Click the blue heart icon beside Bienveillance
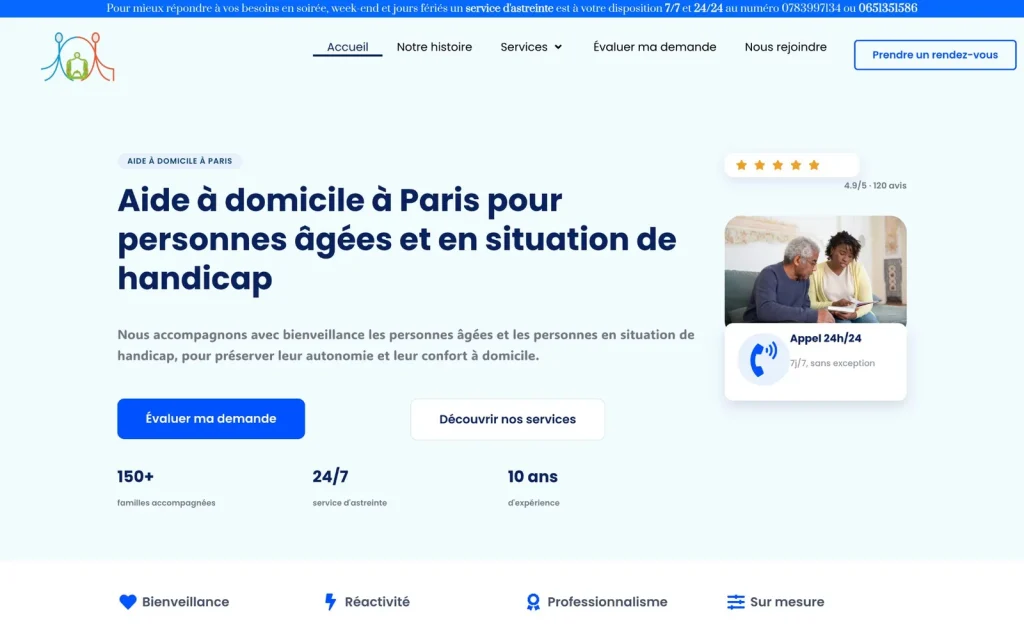 (x=128, y=601)
